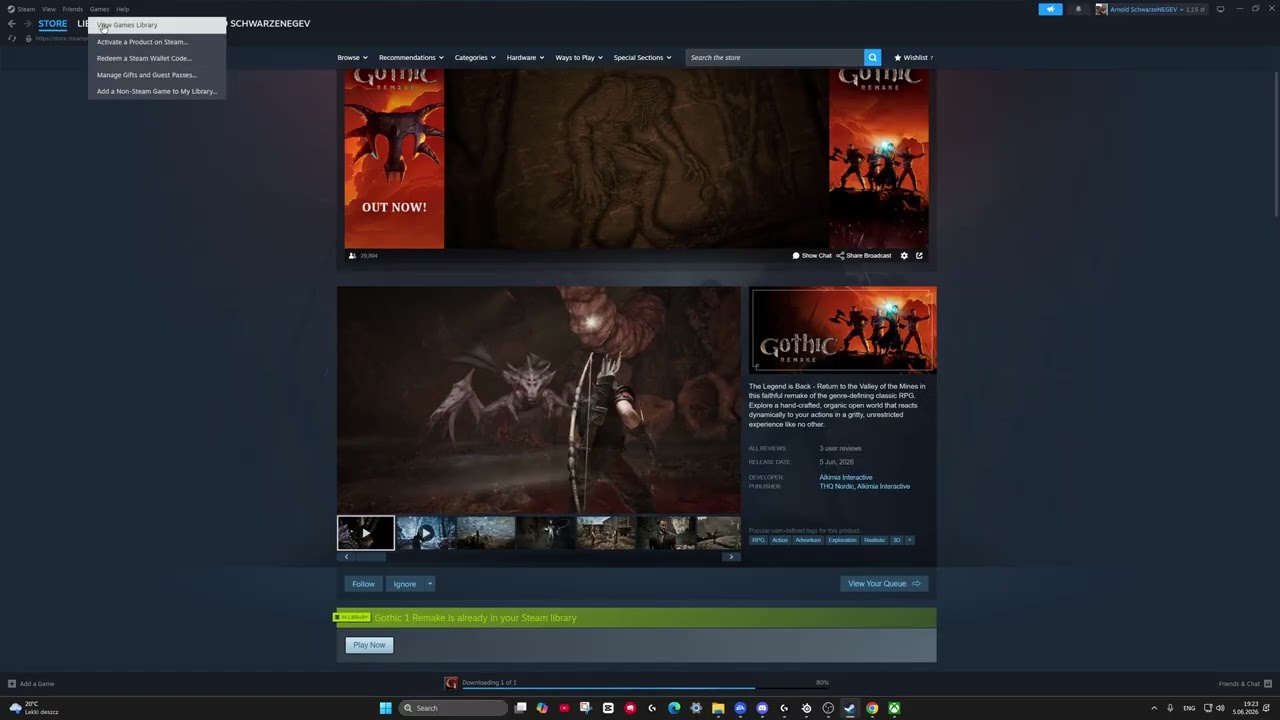Select Add a Non-Steam Game to My Library
Screen dimensions: 1280x720
[156, 91]
